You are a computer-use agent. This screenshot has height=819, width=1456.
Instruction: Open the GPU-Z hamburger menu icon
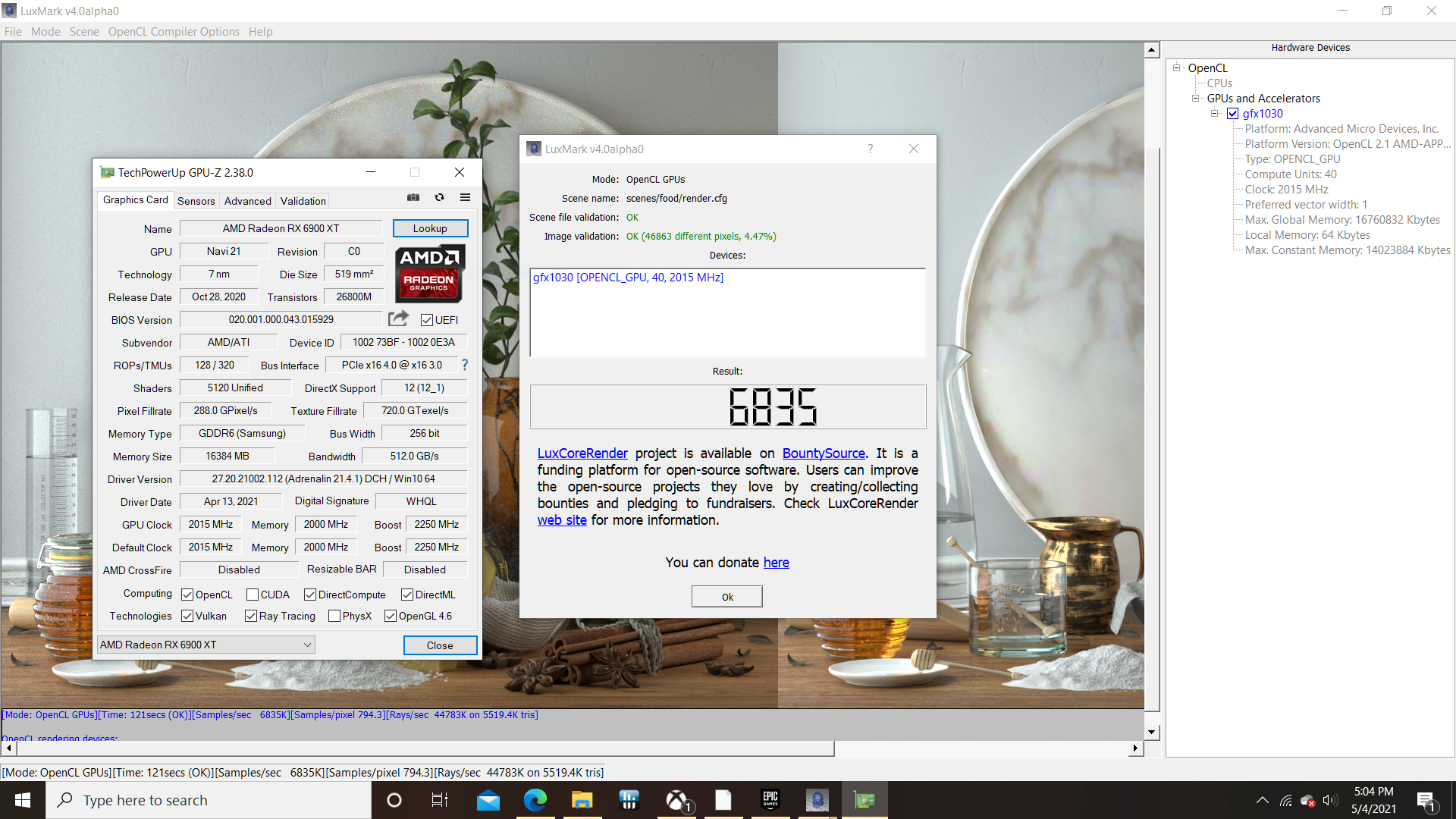(465, 197)
